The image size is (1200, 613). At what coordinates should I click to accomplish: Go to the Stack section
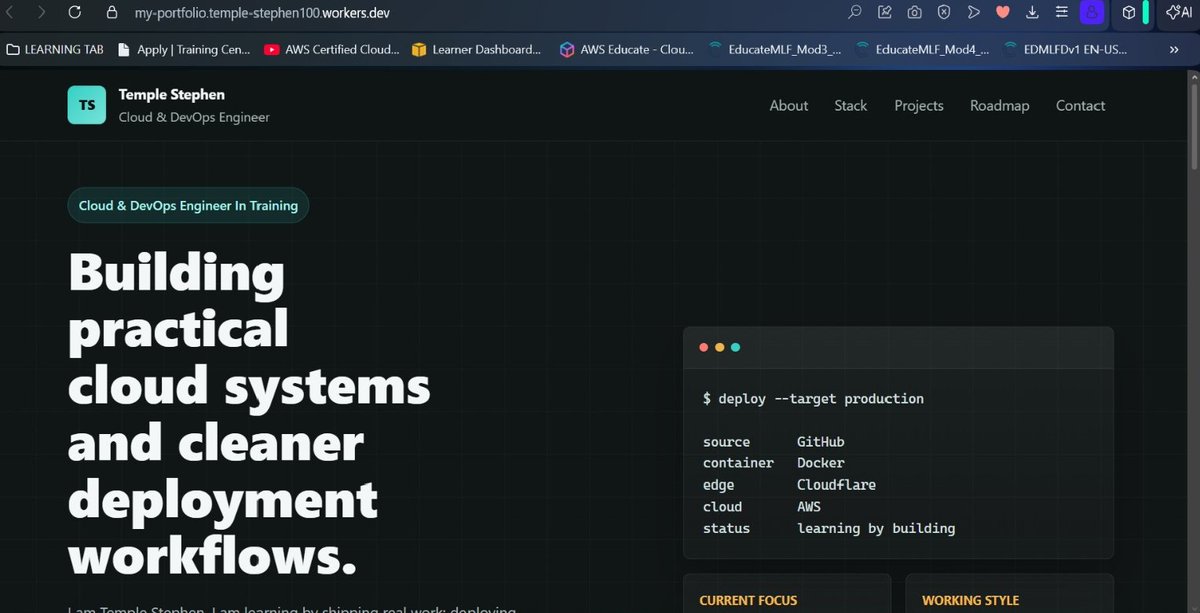coord(851,105)
